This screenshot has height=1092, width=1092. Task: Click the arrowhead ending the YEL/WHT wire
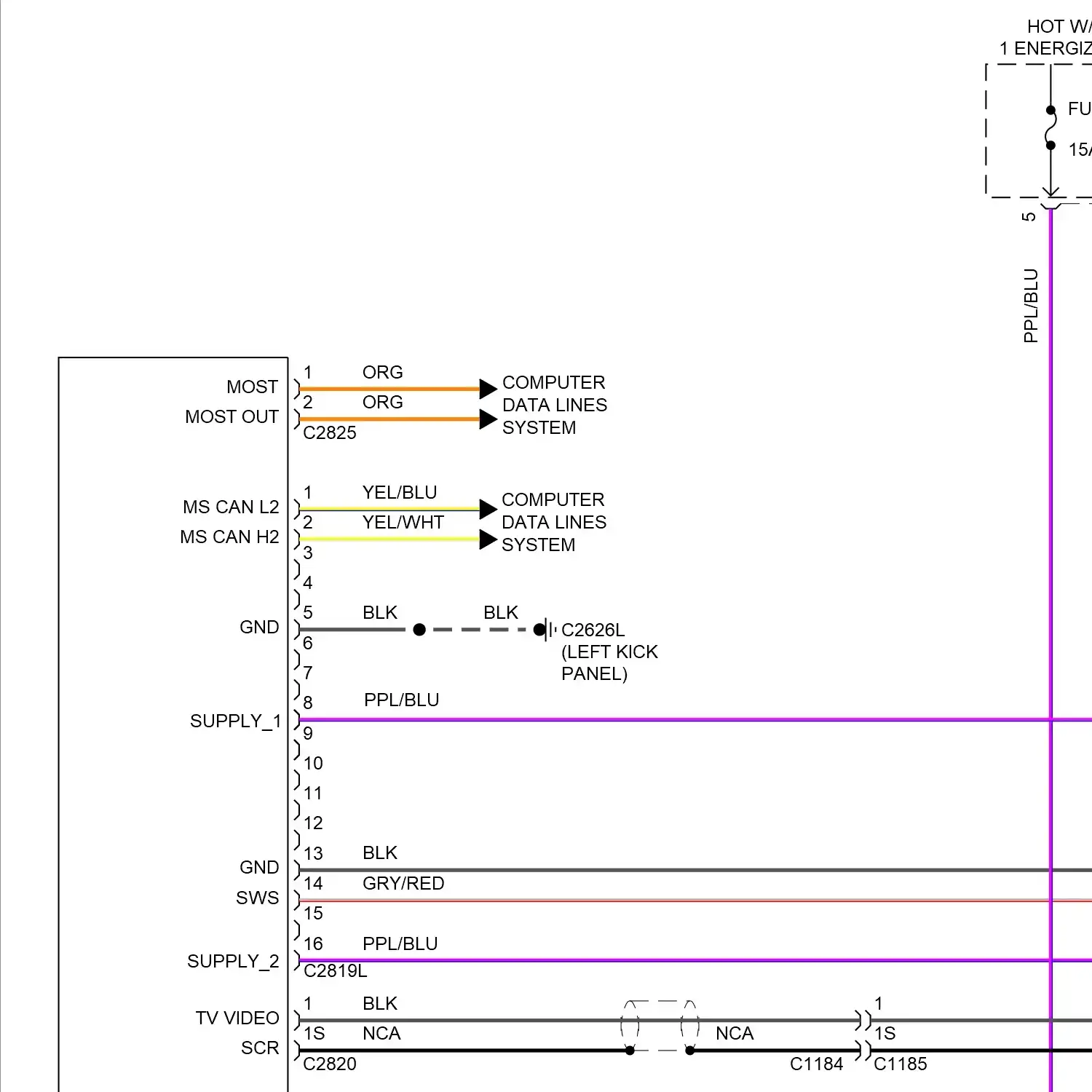pos(487,540)
